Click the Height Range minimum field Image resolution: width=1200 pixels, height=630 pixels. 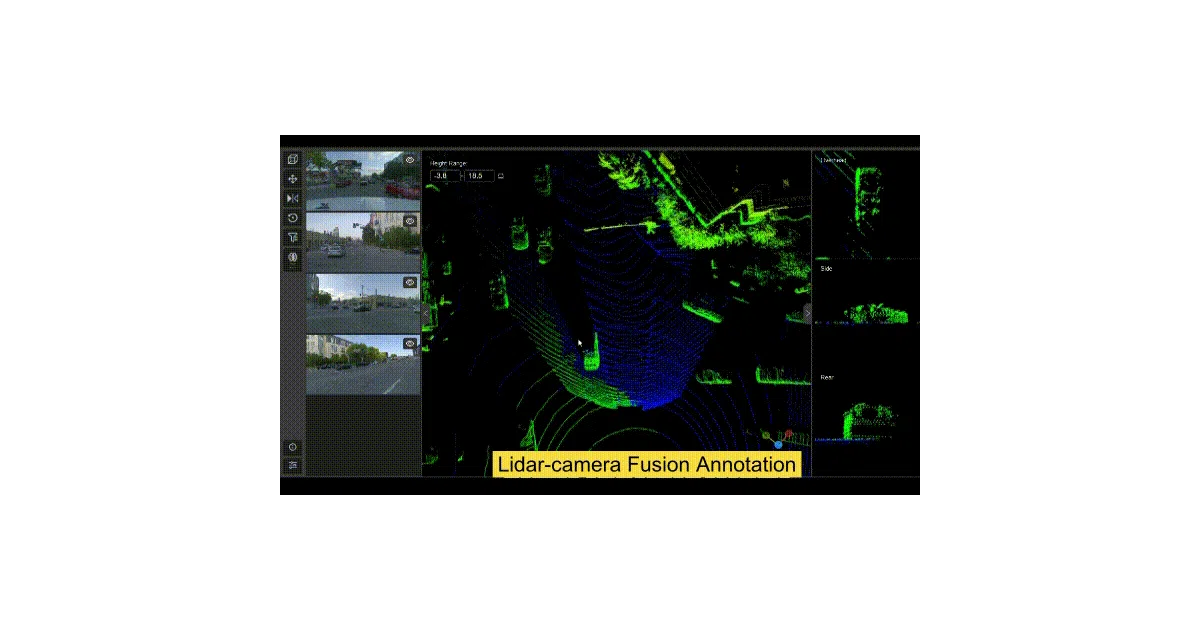pyautogui.click(x=445, y=176)
